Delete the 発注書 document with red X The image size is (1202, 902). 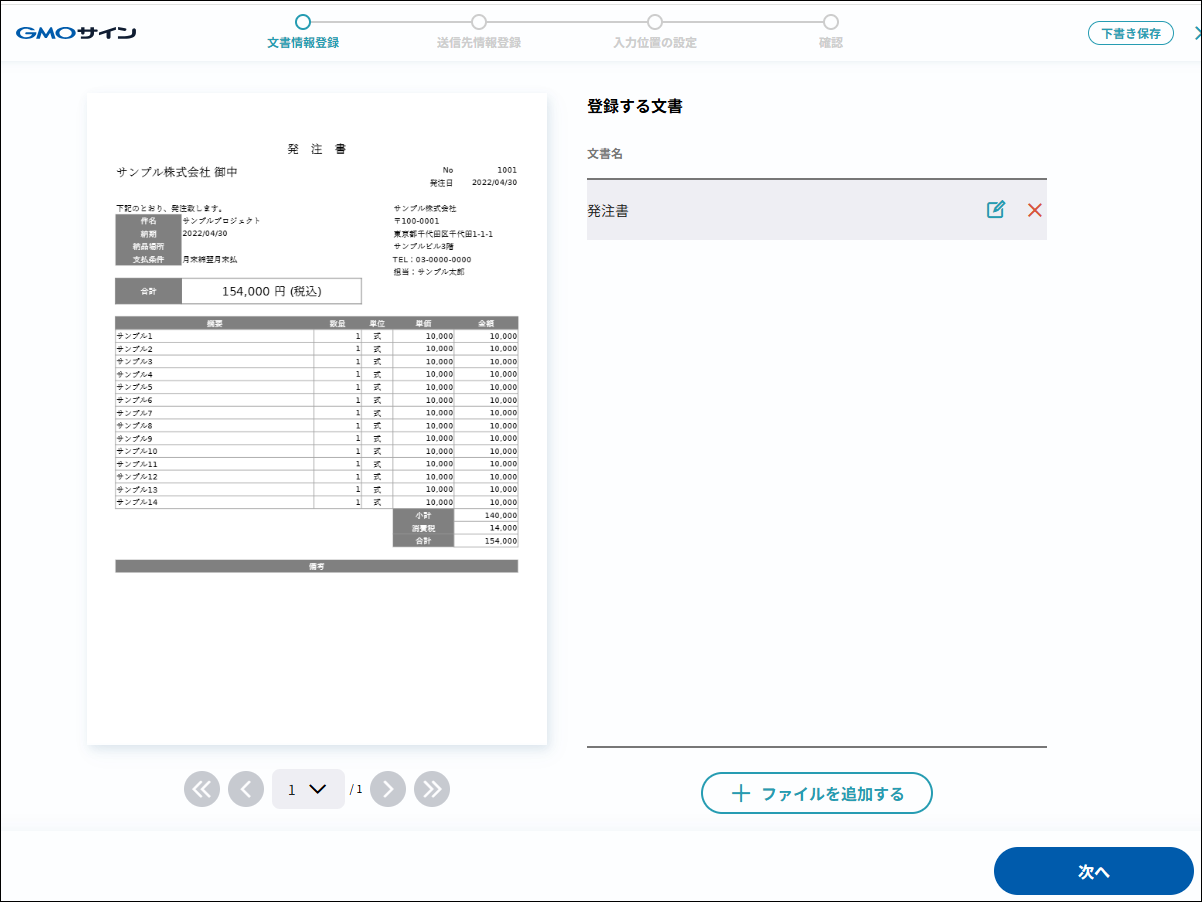point(1034,210)
